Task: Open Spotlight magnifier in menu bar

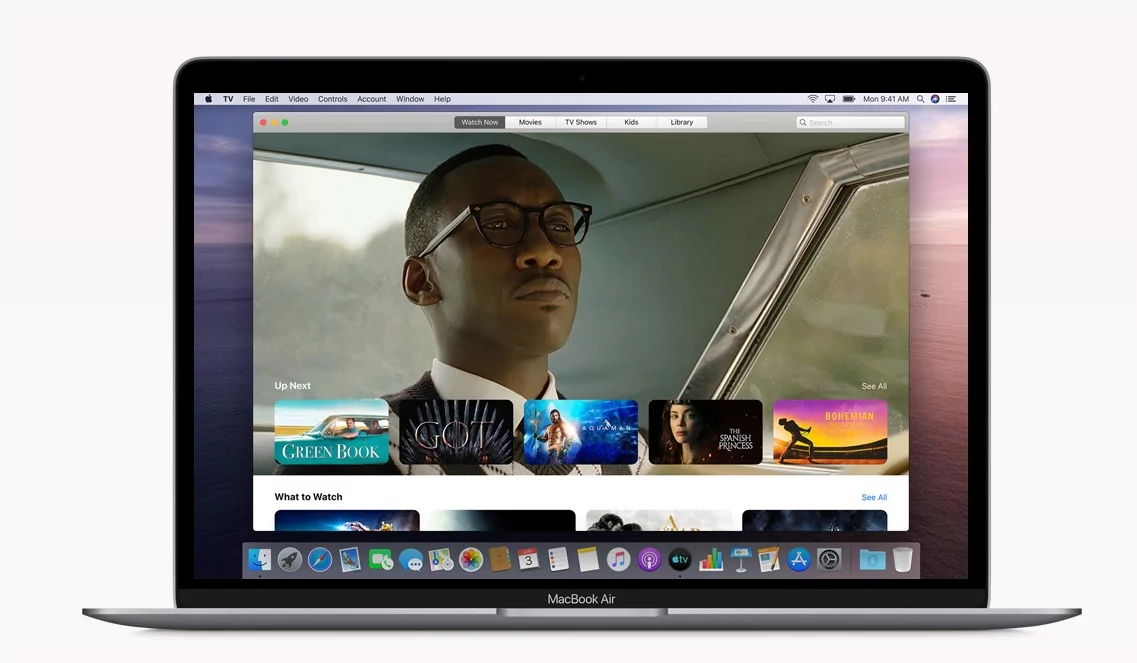Action: pyautogui.click(x=920, y=99)
